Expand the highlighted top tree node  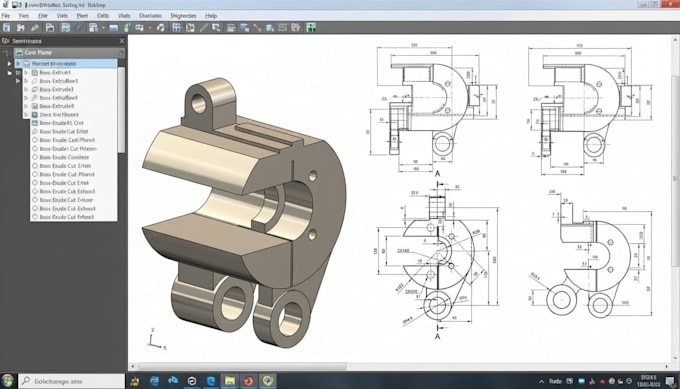pyautogui.click(x=18, y=64)
